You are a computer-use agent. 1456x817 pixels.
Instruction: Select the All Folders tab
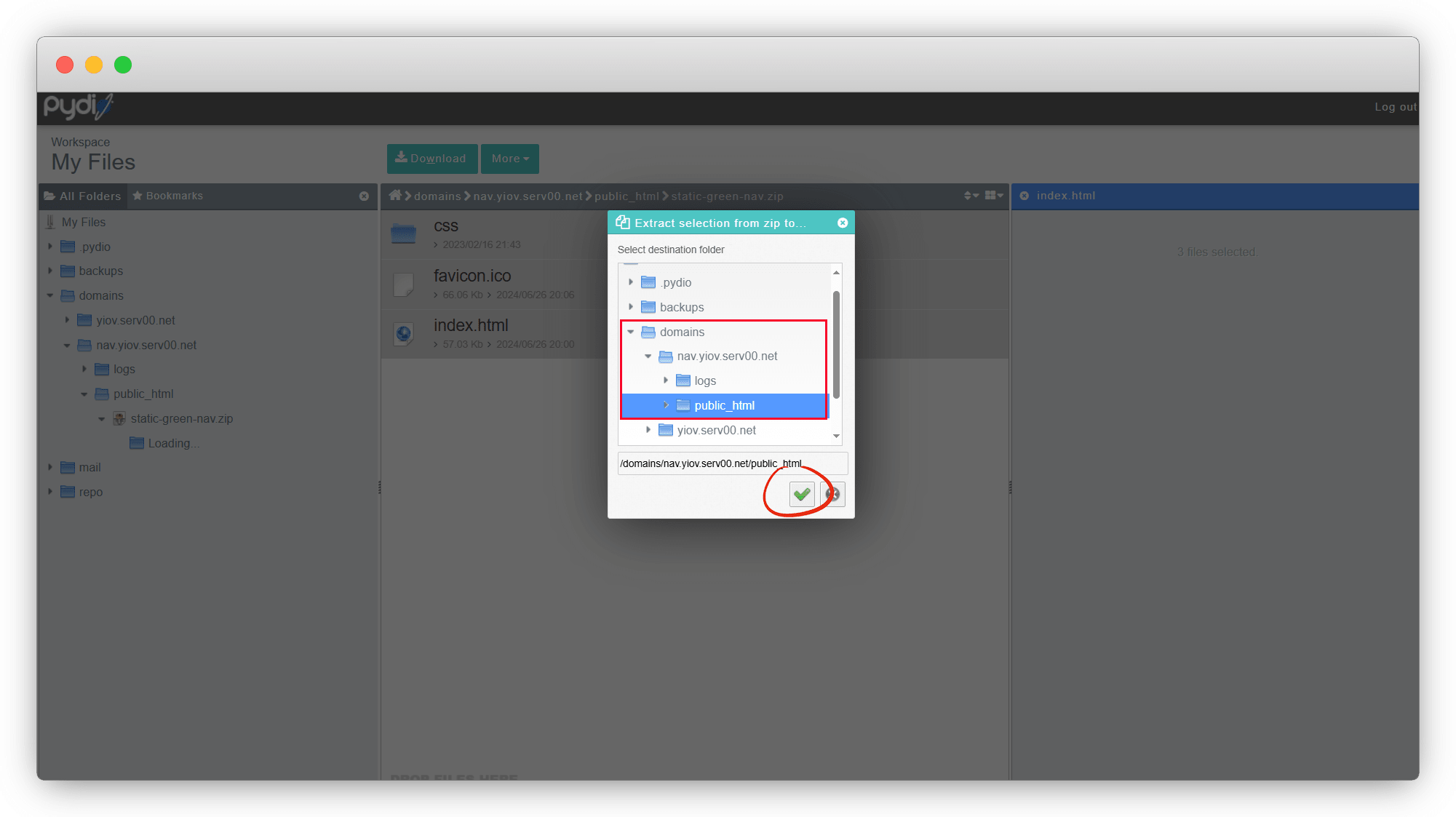(83, 196)
